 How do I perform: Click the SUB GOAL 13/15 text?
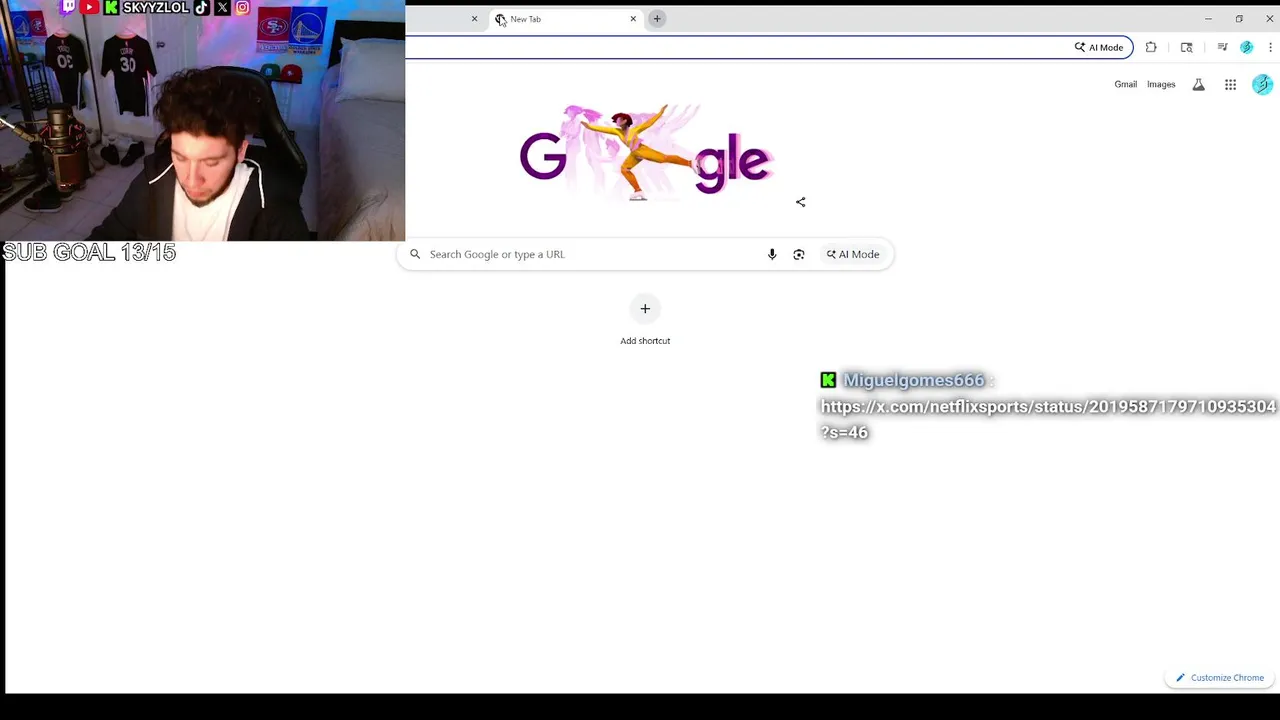[x=89, y=253]
